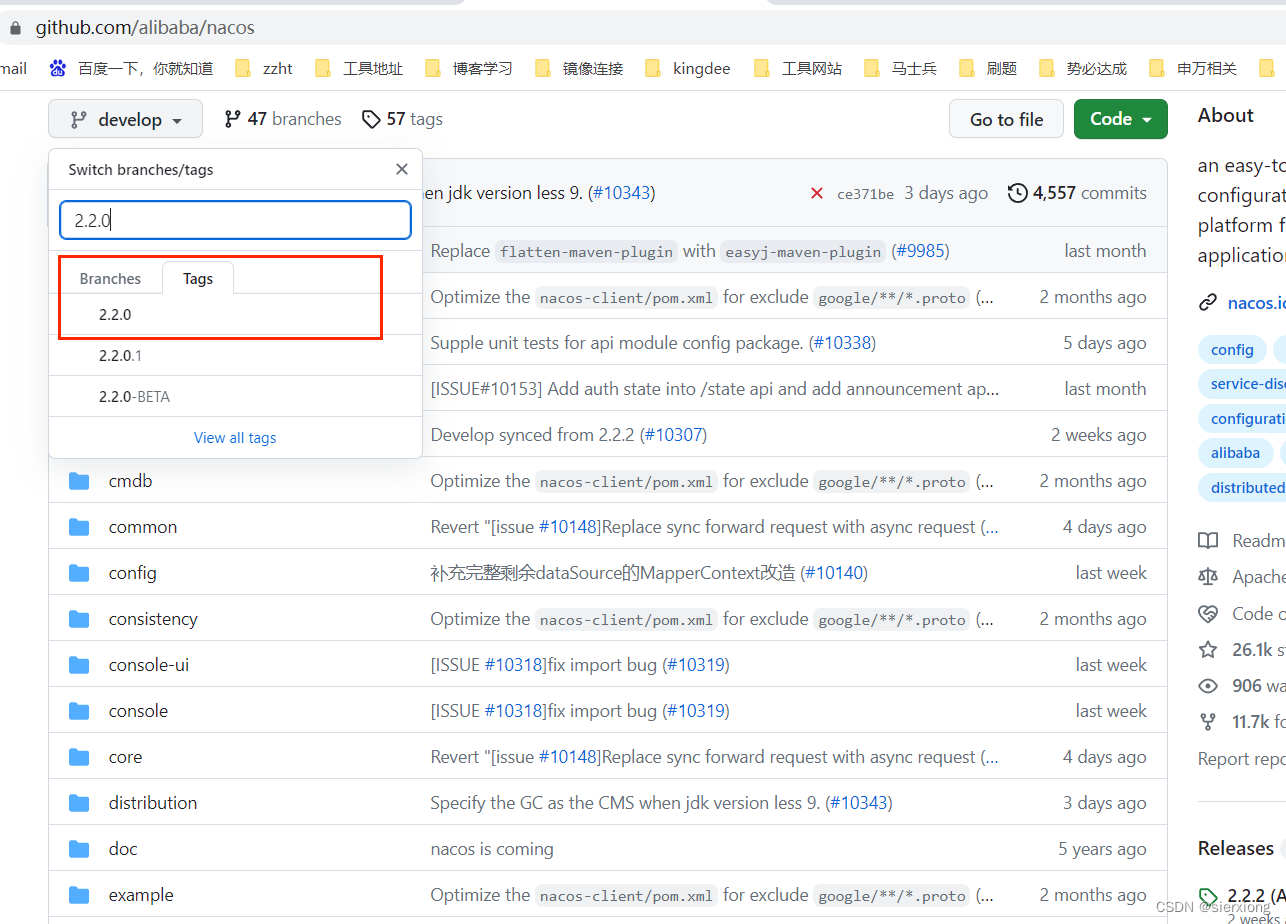This screenshot has width=1286, height=924.
Task: Open the 57 tags link
Action: pos(402,119)
